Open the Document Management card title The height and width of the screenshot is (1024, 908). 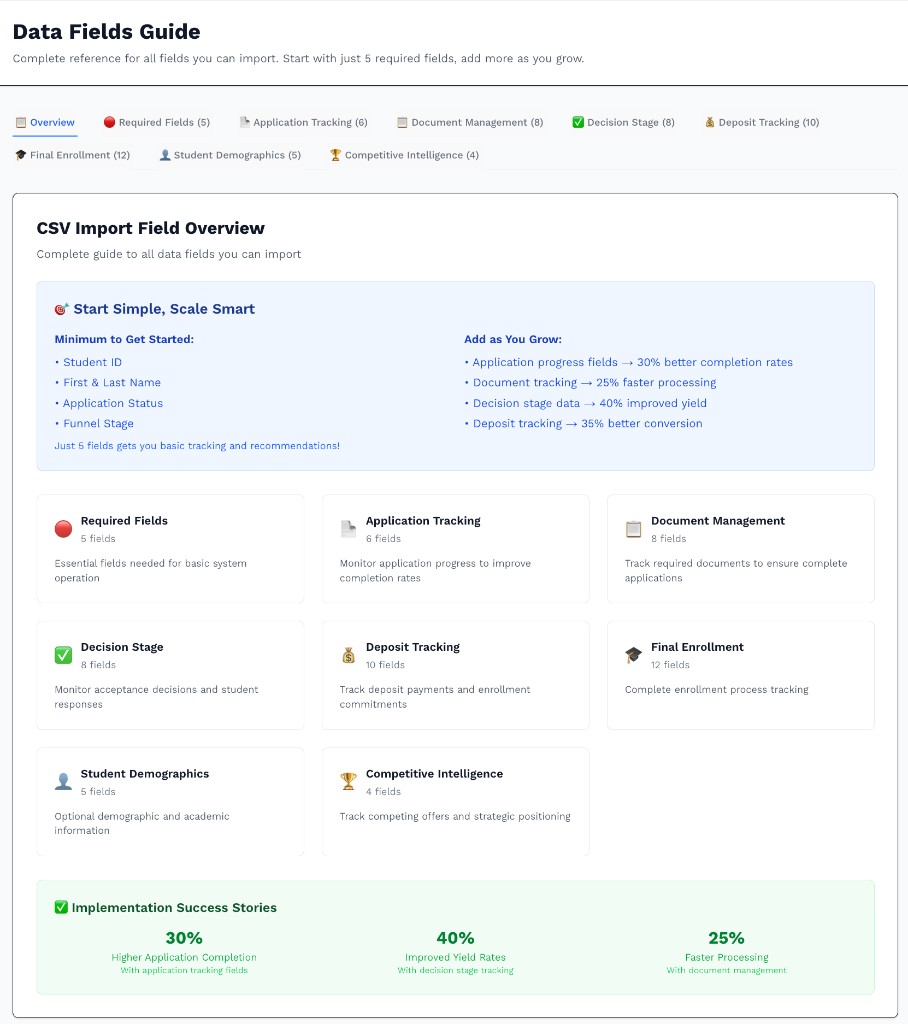[718, 520]
